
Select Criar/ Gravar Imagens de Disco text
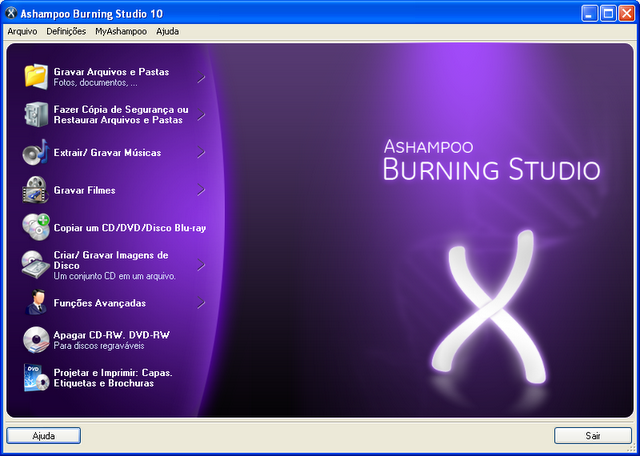(x=111, y=260)
